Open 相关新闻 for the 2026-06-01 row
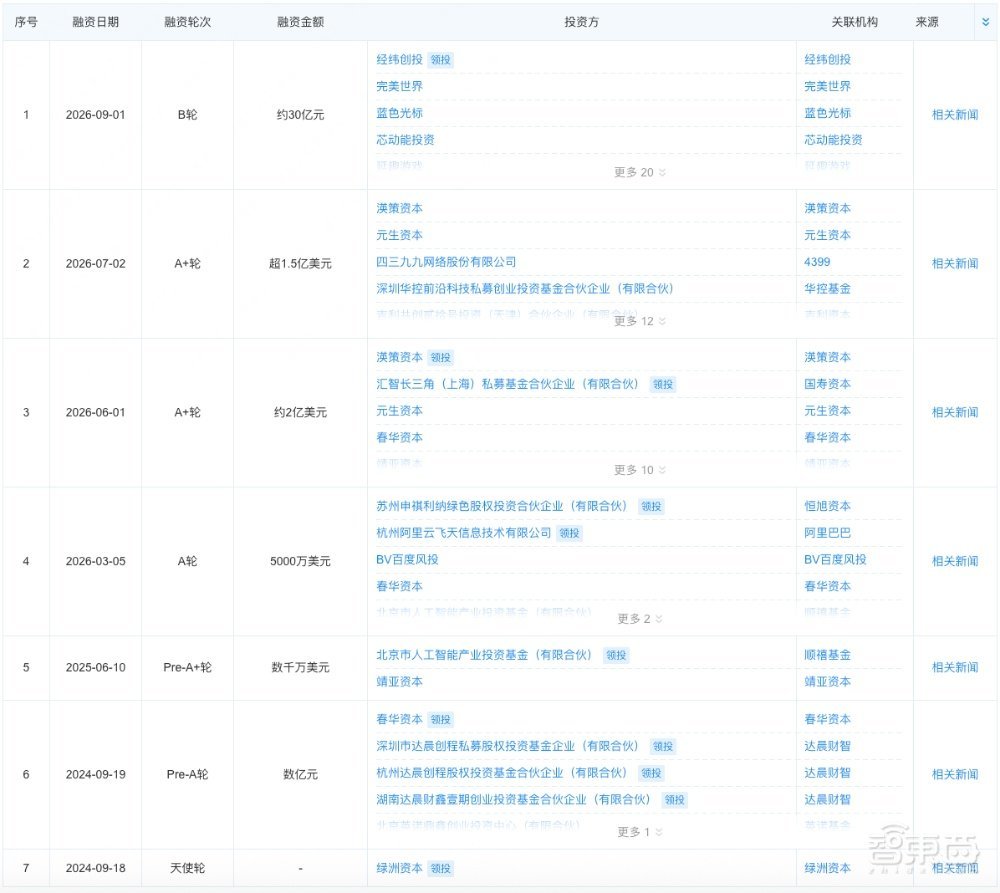 click(x=955, y=412)
